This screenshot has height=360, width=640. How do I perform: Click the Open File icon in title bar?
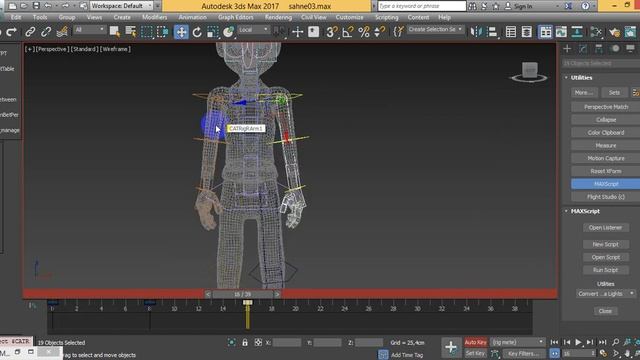tap(24, 6)
